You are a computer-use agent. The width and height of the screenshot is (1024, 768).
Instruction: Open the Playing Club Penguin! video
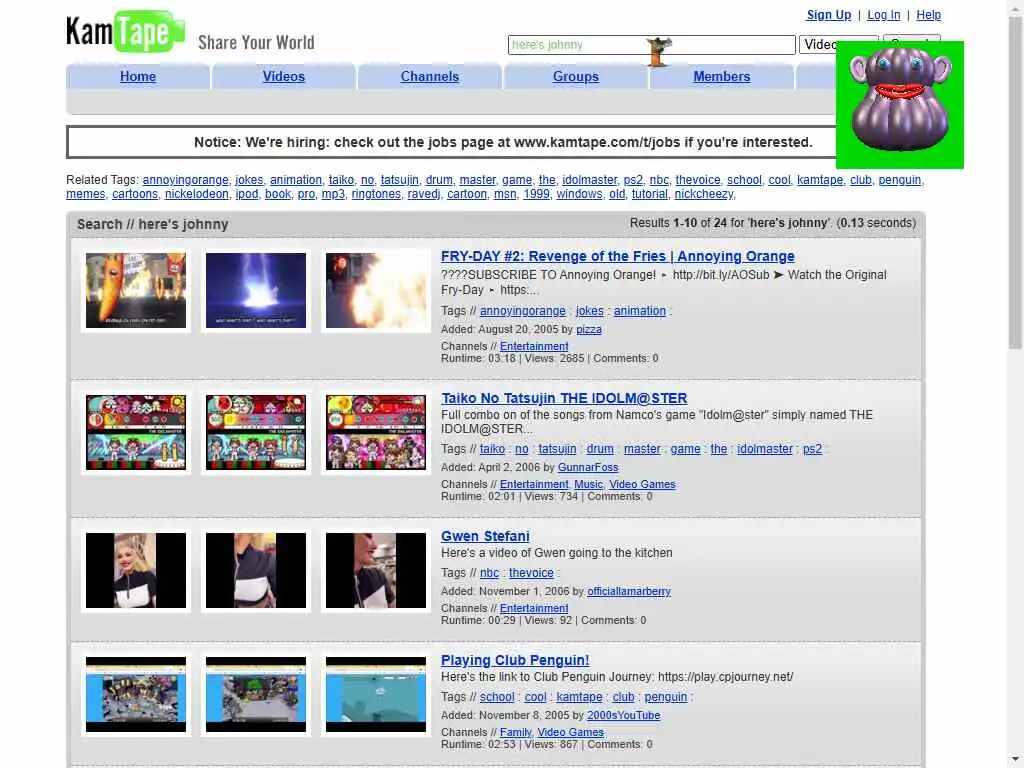tap(515, 660)
